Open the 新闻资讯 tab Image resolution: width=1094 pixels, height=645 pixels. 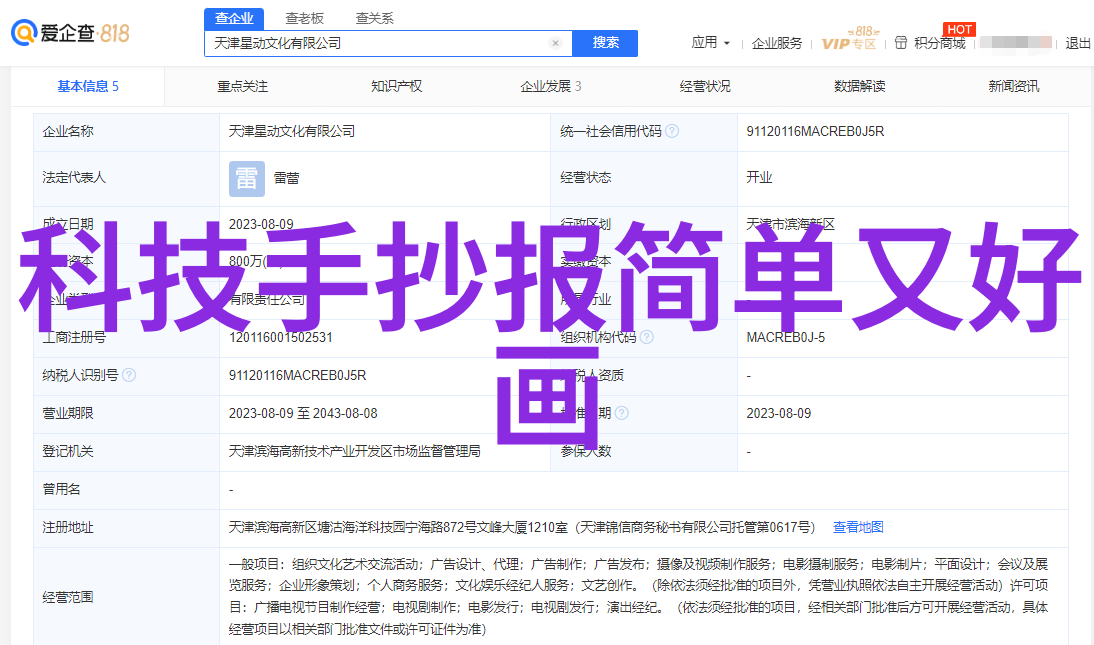(x=1014, y=87)
